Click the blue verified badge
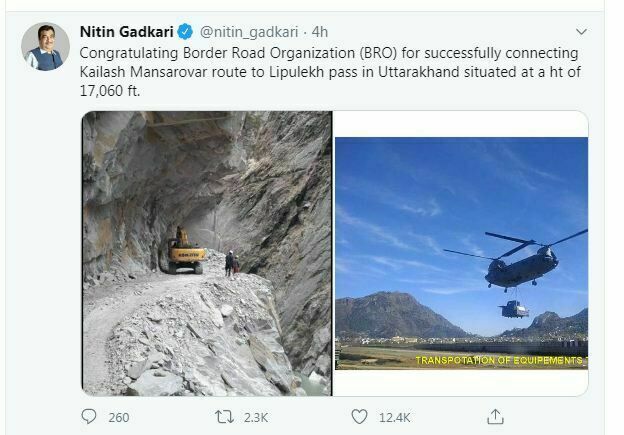624x435 pixels. pos(185,31)
